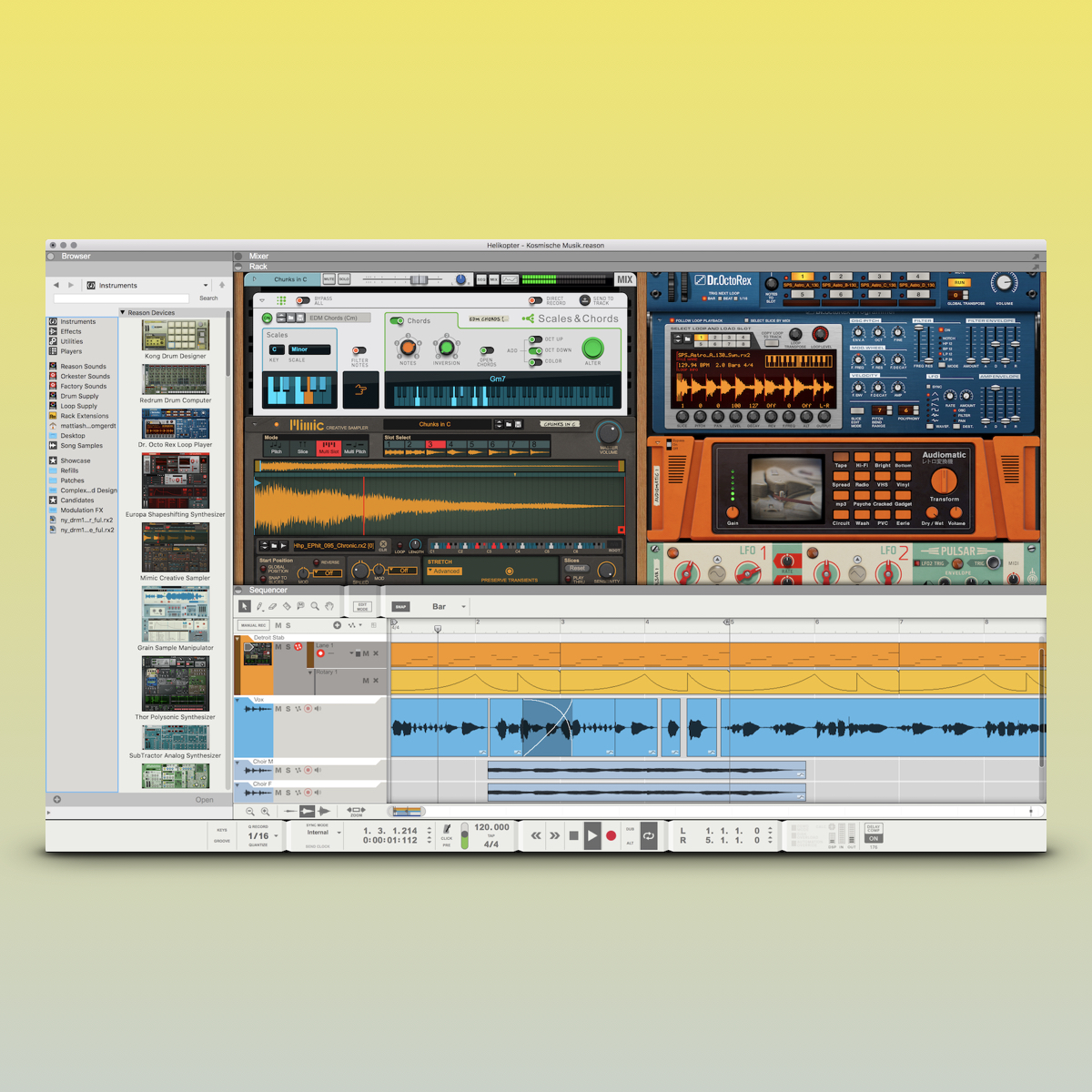
Task: Switch to the Mixer tab
Action: point(258,256)
